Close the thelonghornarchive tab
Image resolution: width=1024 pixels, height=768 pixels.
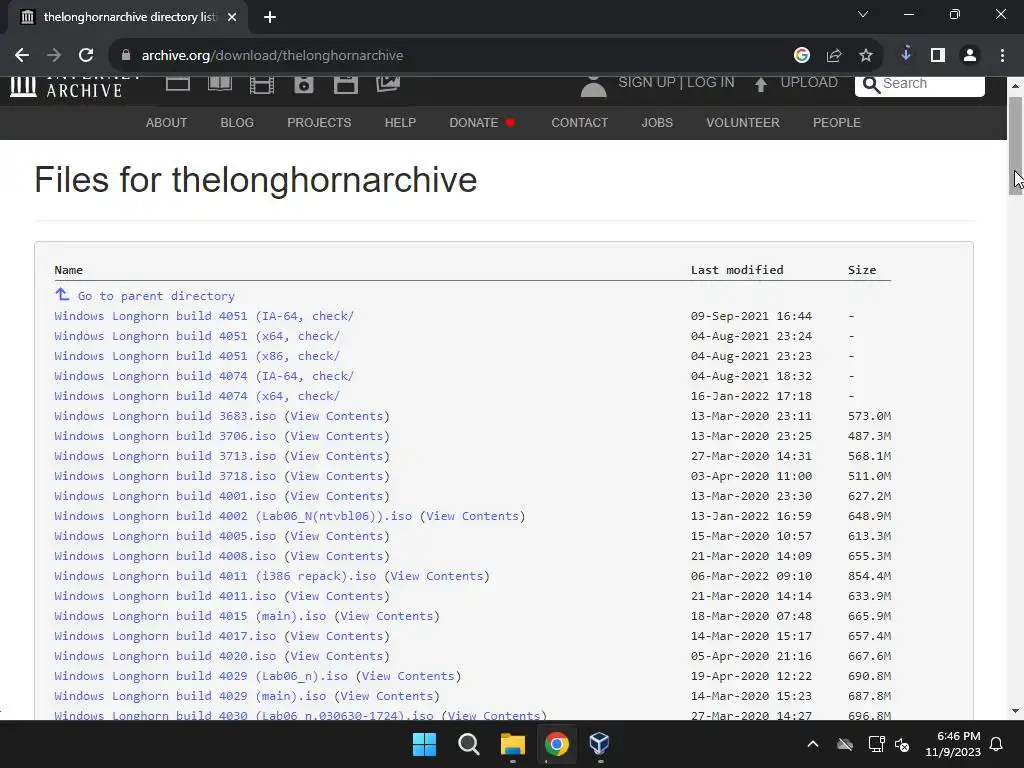(x=232, y=17)
